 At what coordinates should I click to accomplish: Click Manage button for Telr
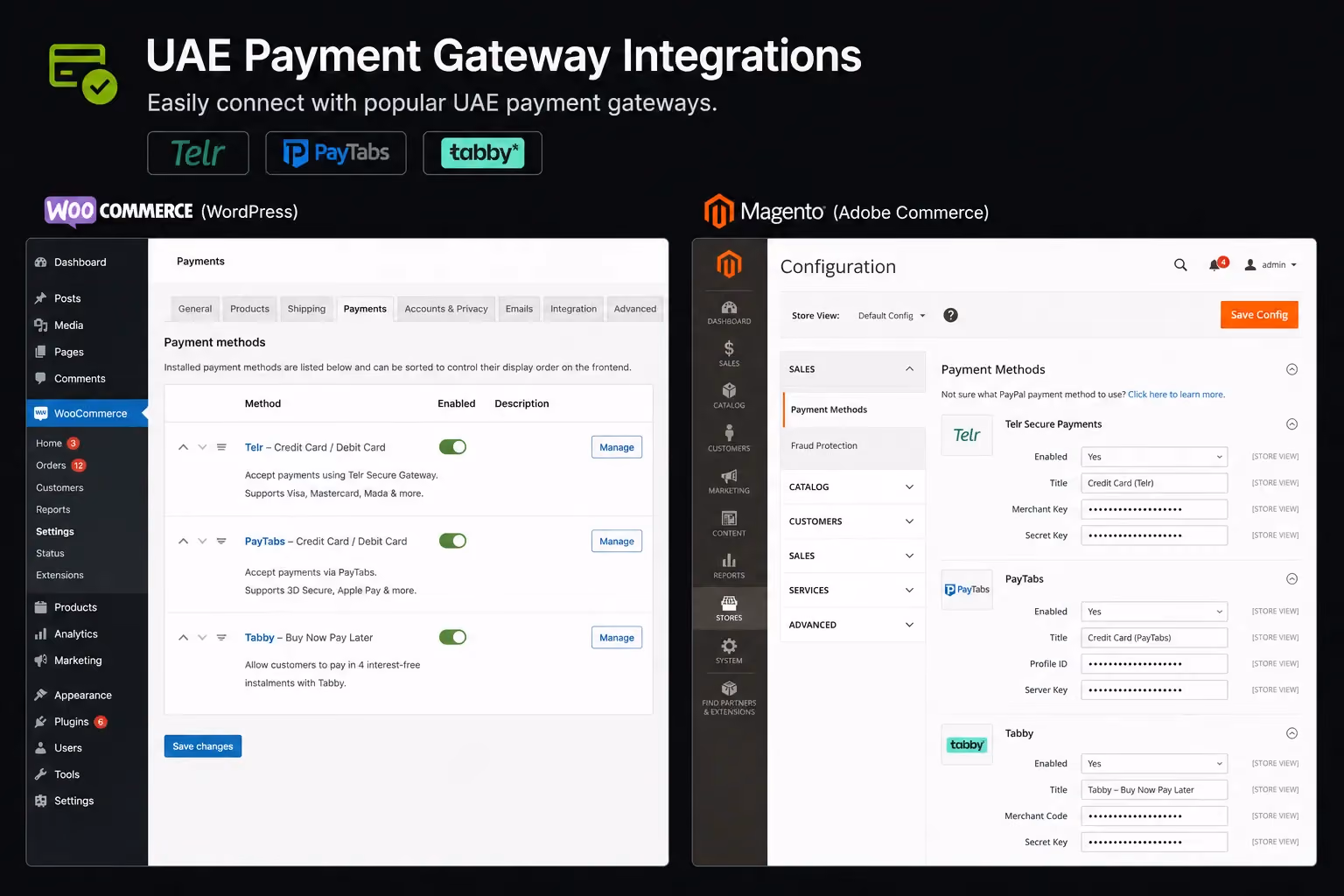(x=617, y=447)
